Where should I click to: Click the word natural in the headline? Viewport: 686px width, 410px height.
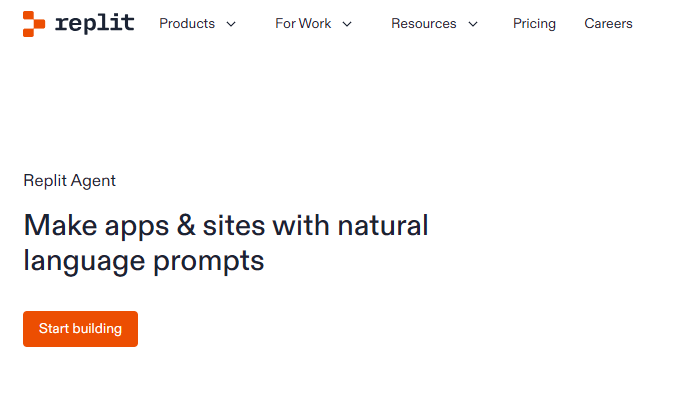coord(383,226)
